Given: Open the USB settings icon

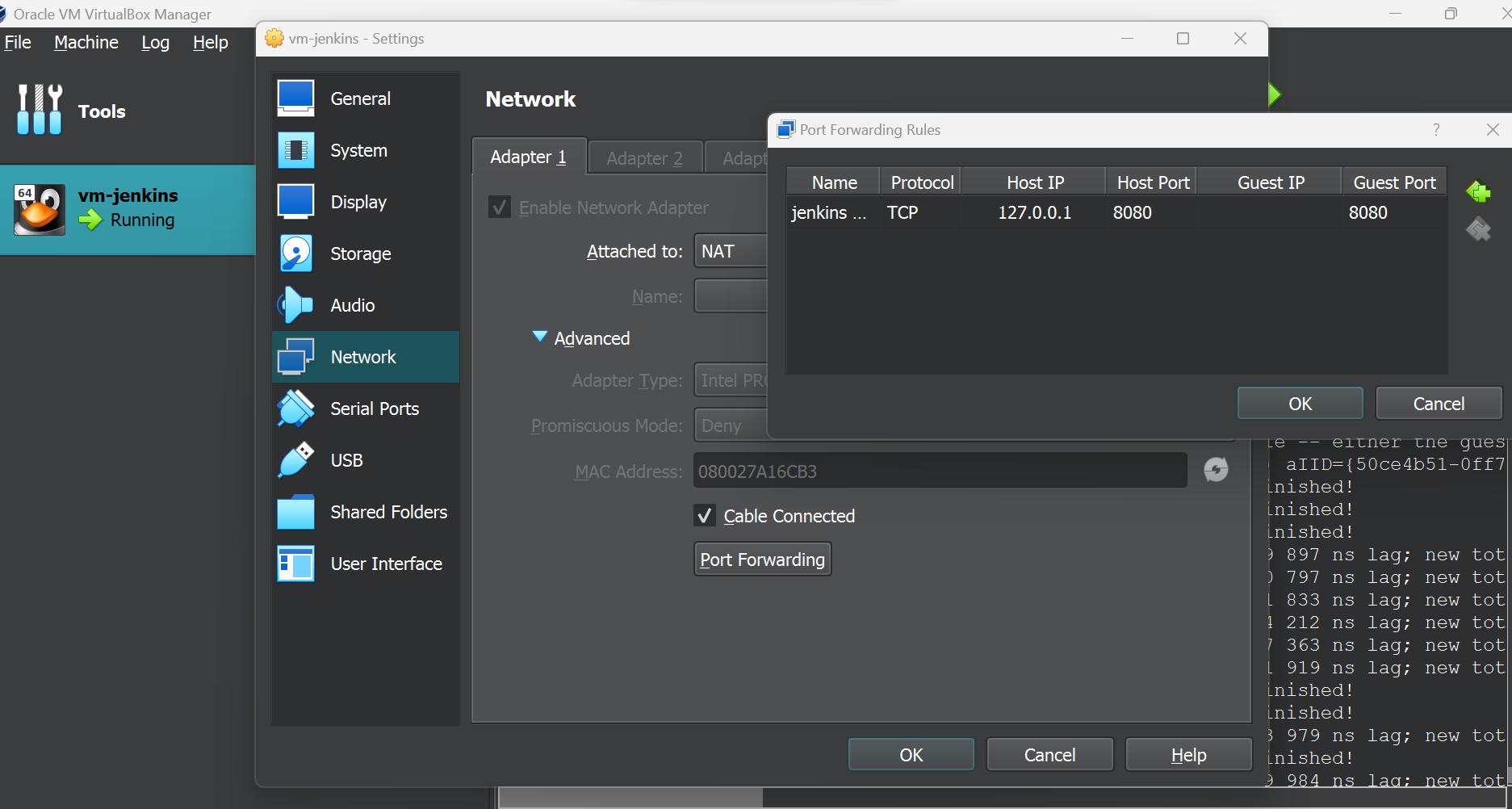Looking at the screenshot, I should (295, 459).
